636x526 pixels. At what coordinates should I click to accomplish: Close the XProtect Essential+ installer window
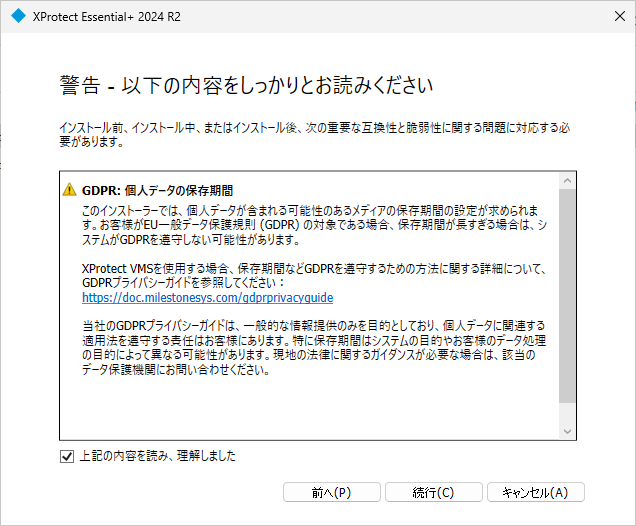click(x=619, y=16)
